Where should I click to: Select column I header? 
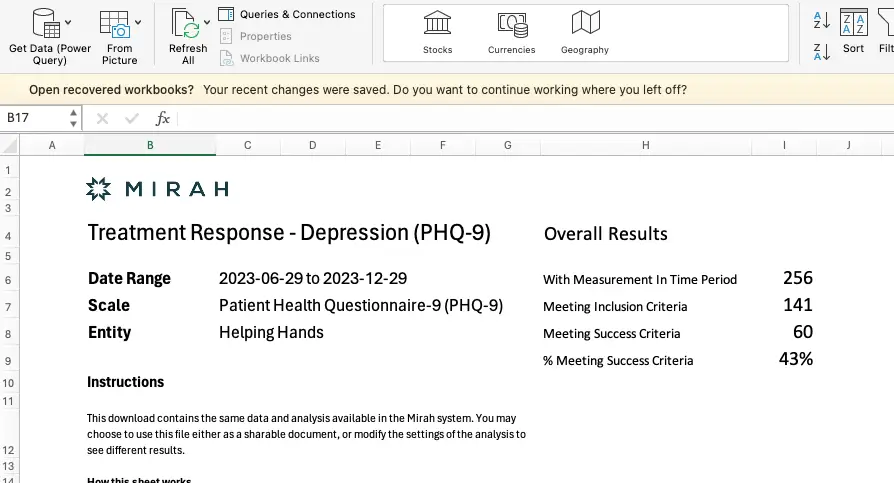(x=784, y=145)
